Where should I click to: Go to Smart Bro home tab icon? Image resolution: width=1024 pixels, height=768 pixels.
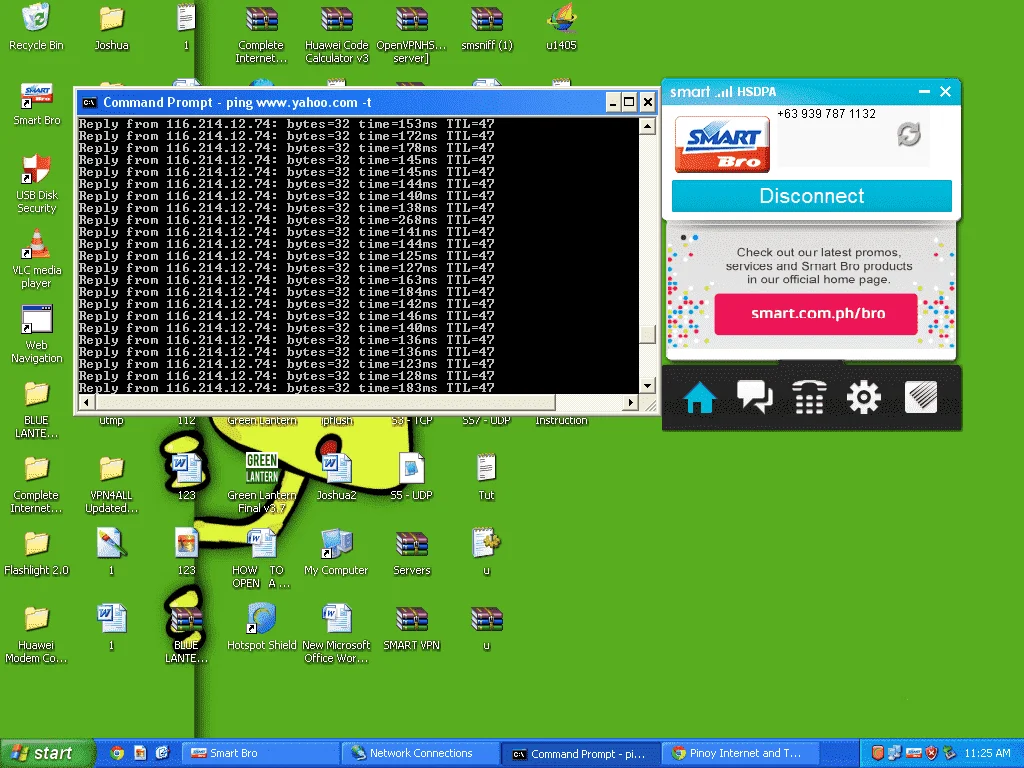[x=699, y=397]
